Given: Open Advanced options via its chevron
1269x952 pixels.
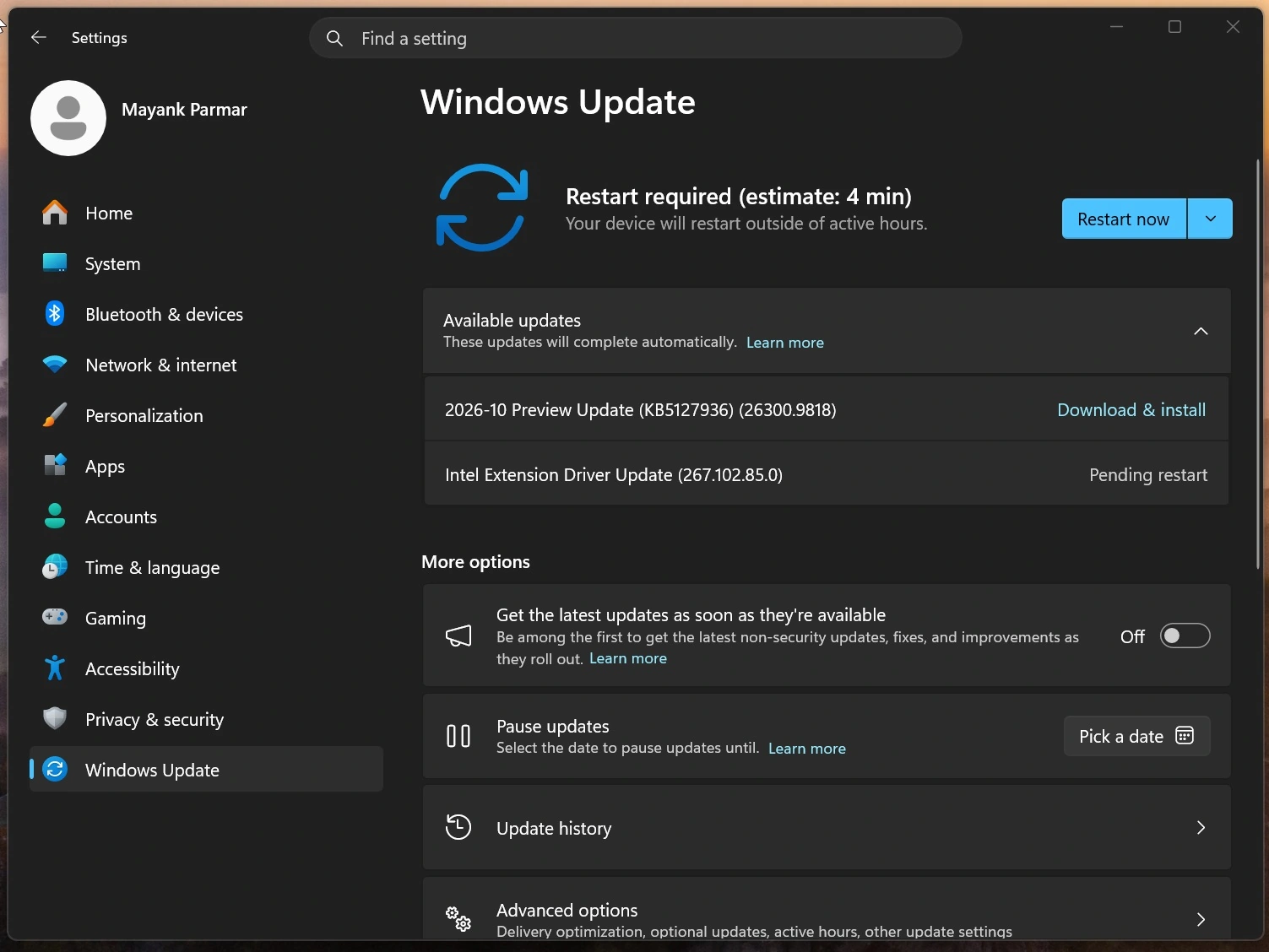Looking at the screenshot, I should point(1201,919).
